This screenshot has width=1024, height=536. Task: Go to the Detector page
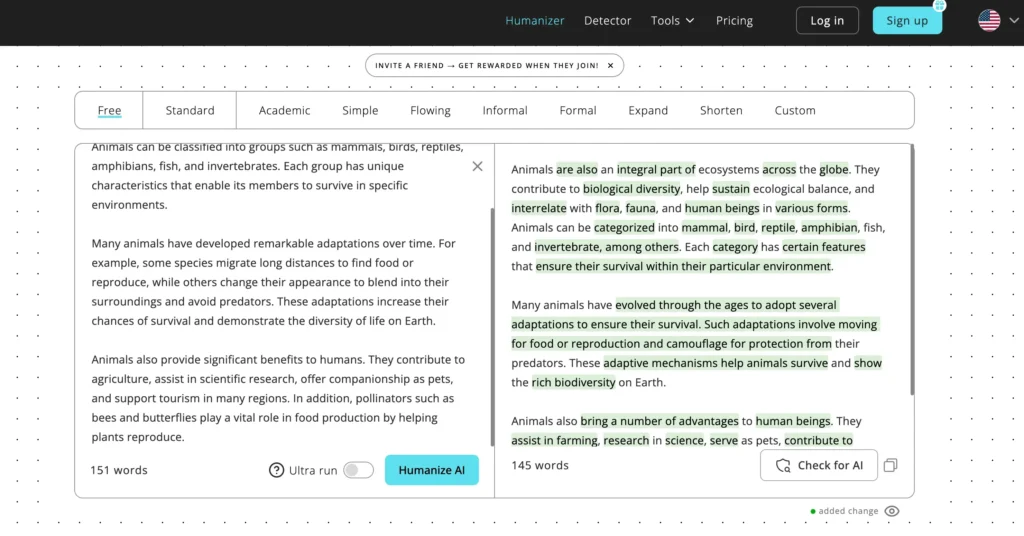(x=607, y=20)
